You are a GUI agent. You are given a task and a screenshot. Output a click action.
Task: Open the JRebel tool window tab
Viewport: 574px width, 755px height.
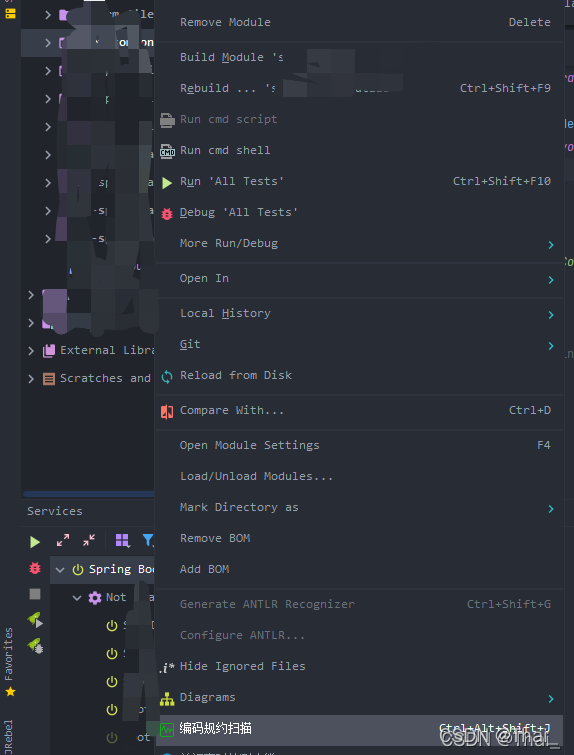point(10,737)
